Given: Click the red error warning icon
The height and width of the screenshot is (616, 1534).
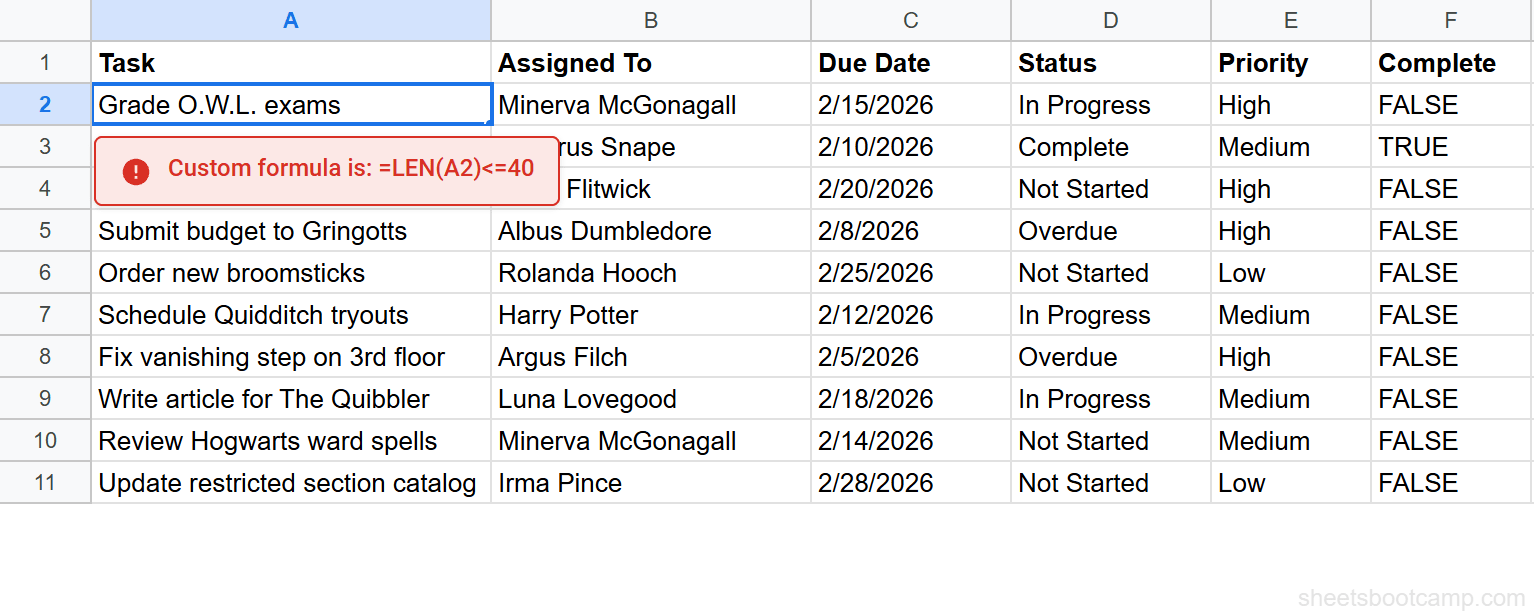Looking at the screenshot, I should [136, 171].
